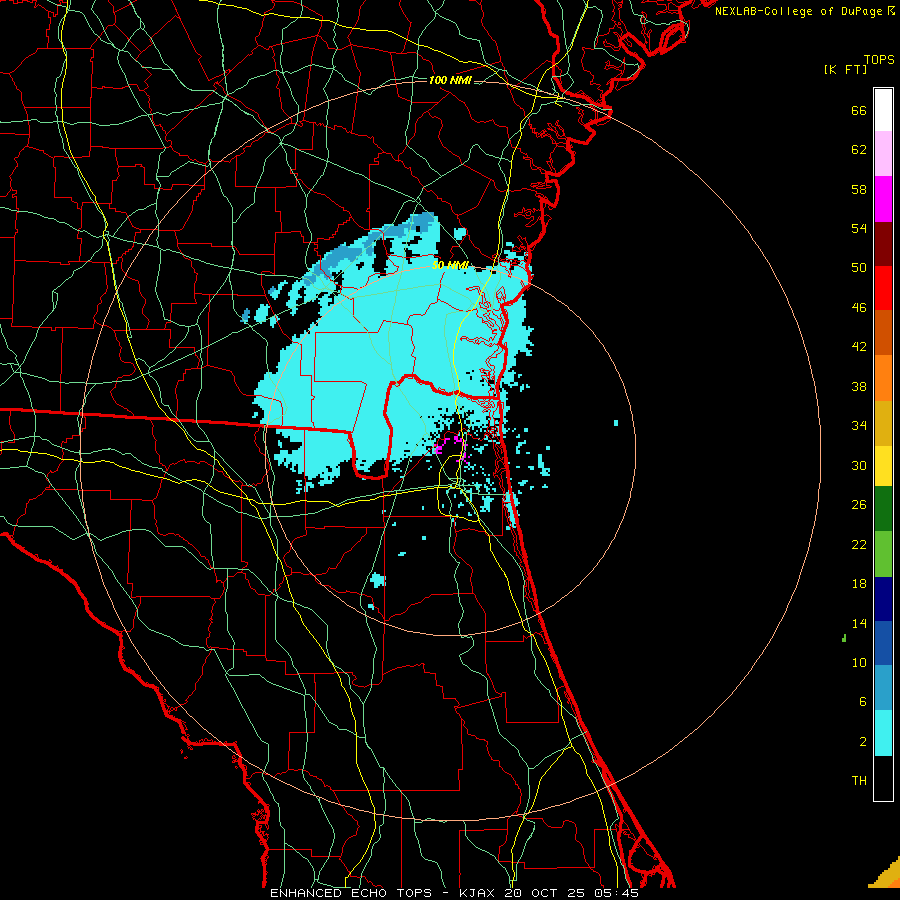
Task: Click the 2 legend value
Action: (x=863, y=742)
